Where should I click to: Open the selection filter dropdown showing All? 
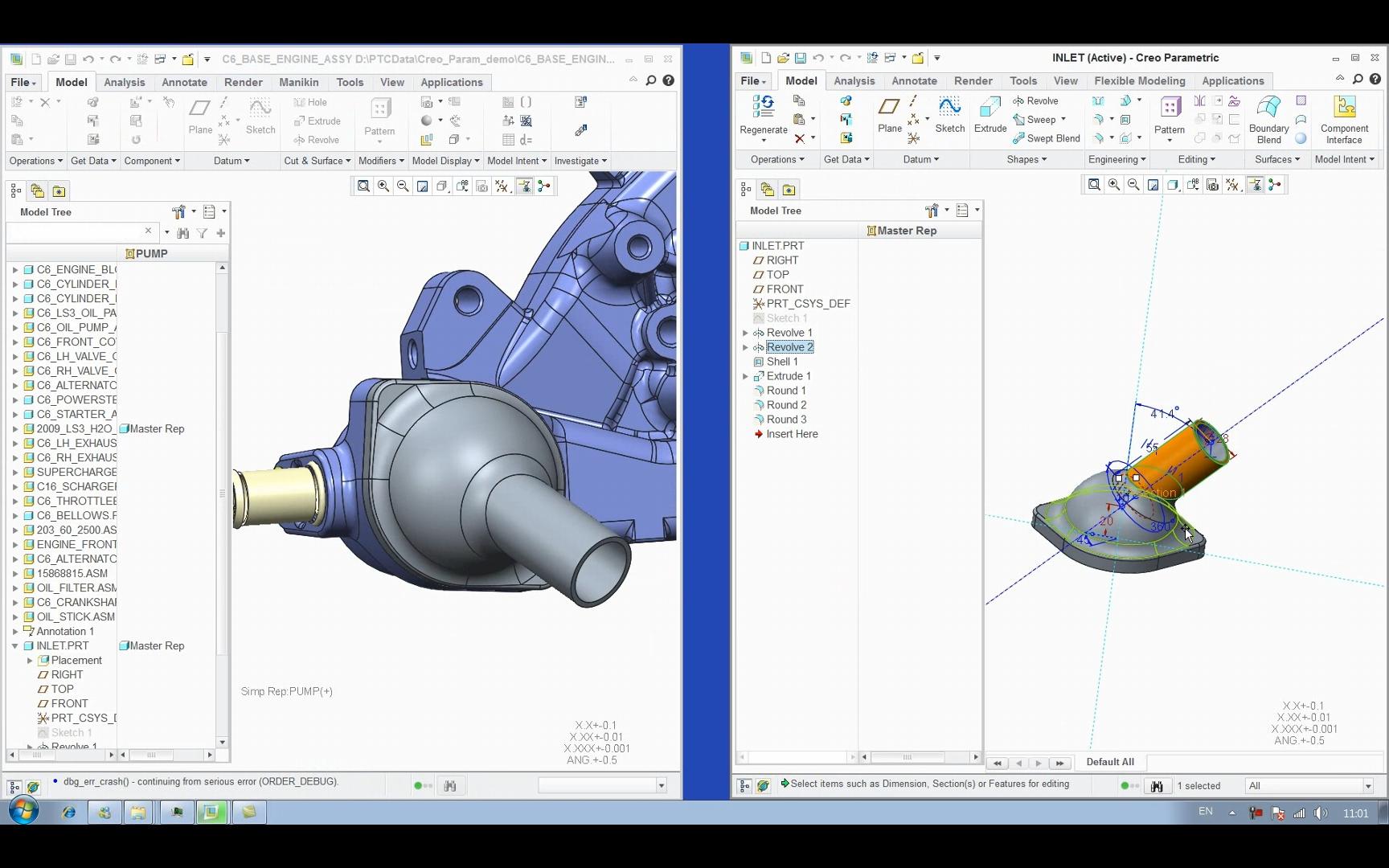tap(1367, 786)
